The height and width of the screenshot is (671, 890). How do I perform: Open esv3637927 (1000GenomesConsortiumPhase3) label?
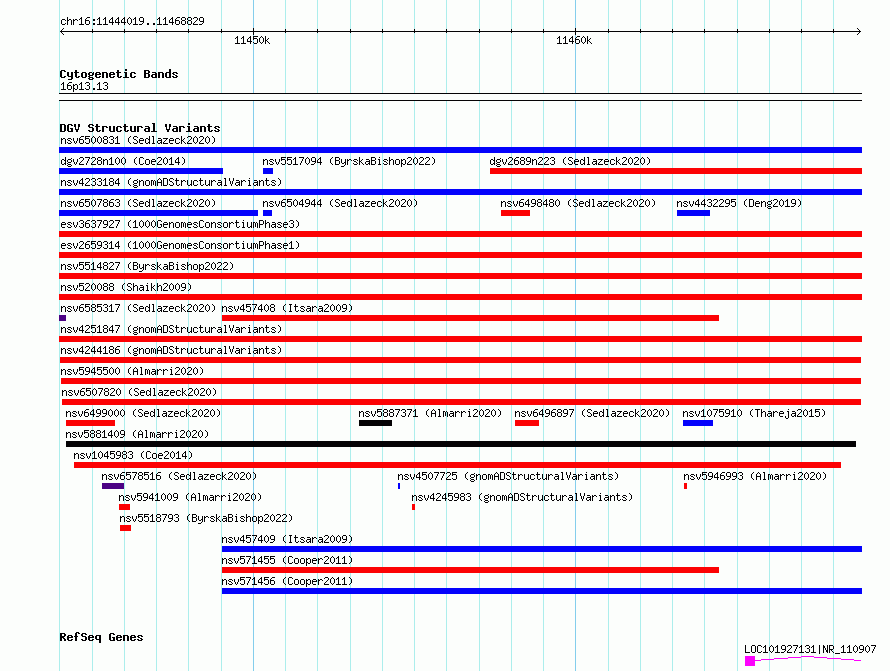180,224
